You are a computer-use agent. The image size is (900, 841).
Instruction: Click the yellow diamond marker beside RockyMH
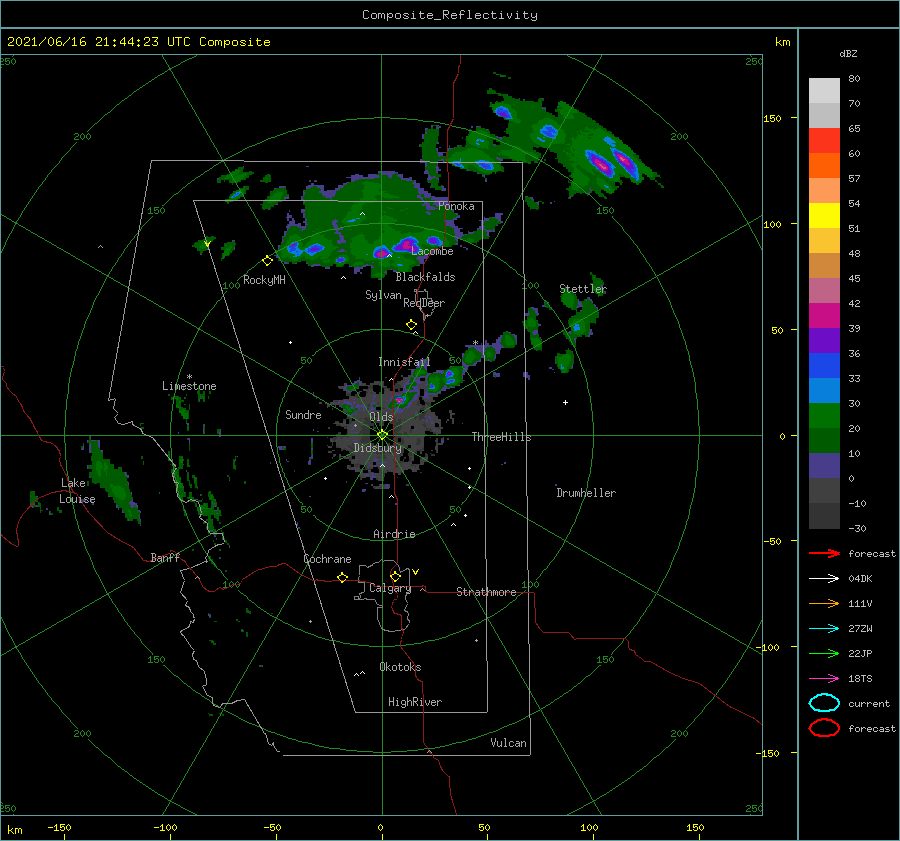(x=267, y=261)
